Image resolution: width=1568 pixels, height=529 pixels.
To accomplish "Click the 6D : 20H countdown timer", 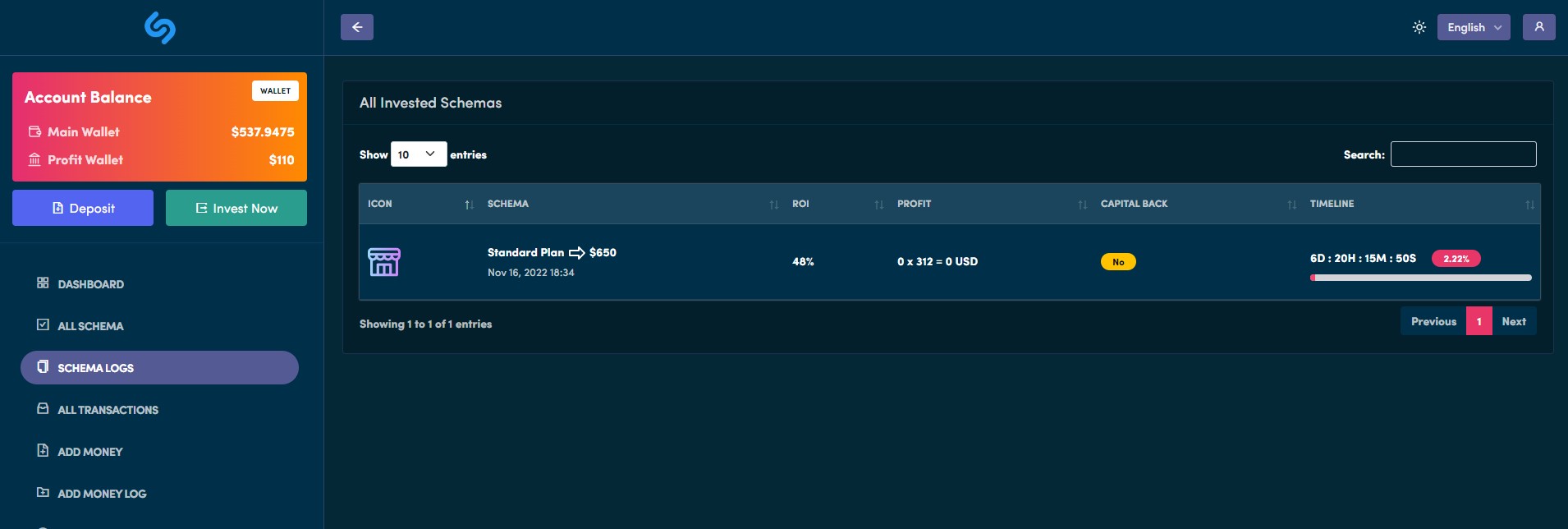I will (1363, 258).
